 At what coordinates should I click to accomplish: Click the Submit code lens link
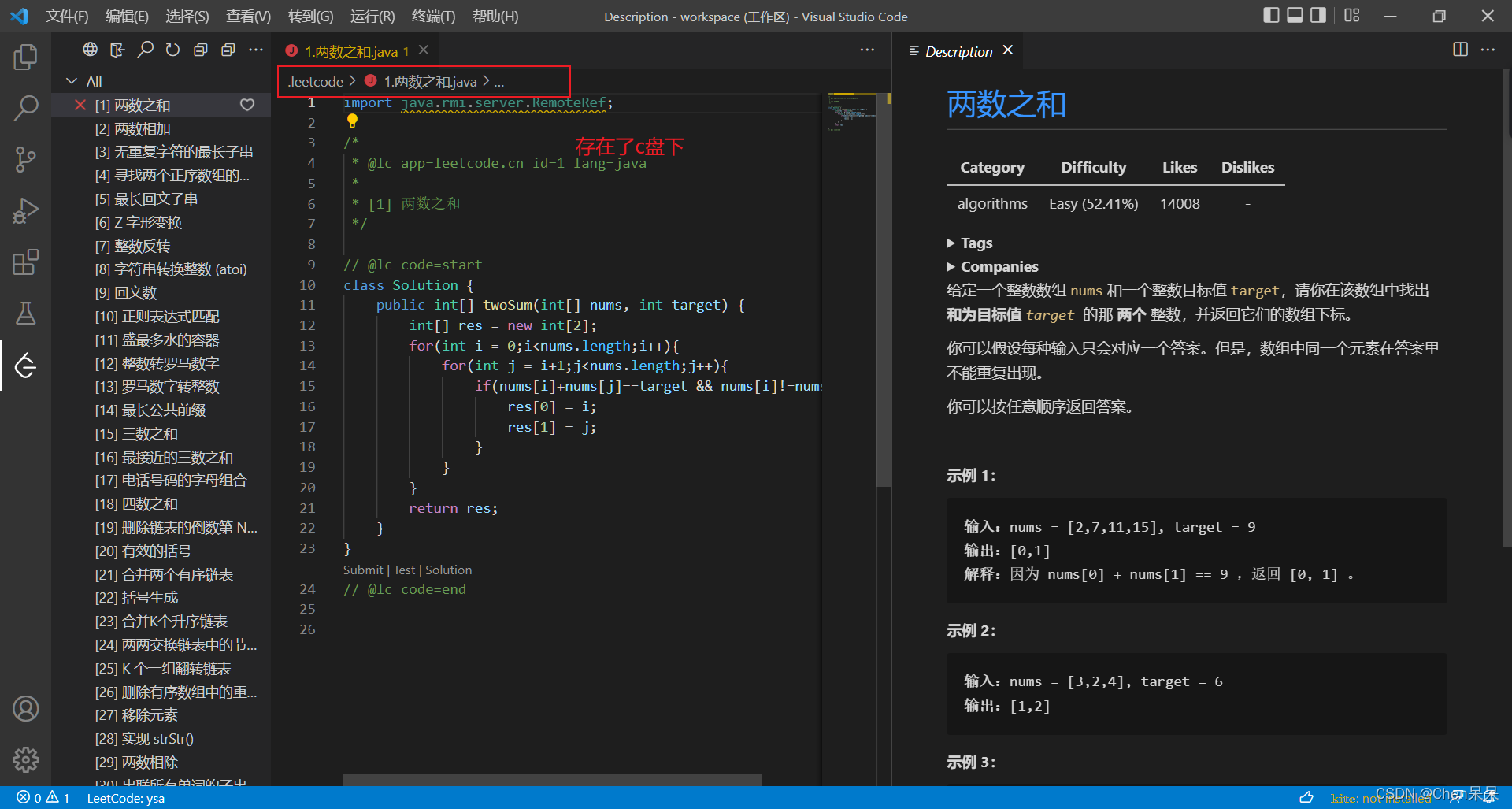pos(363,570)
